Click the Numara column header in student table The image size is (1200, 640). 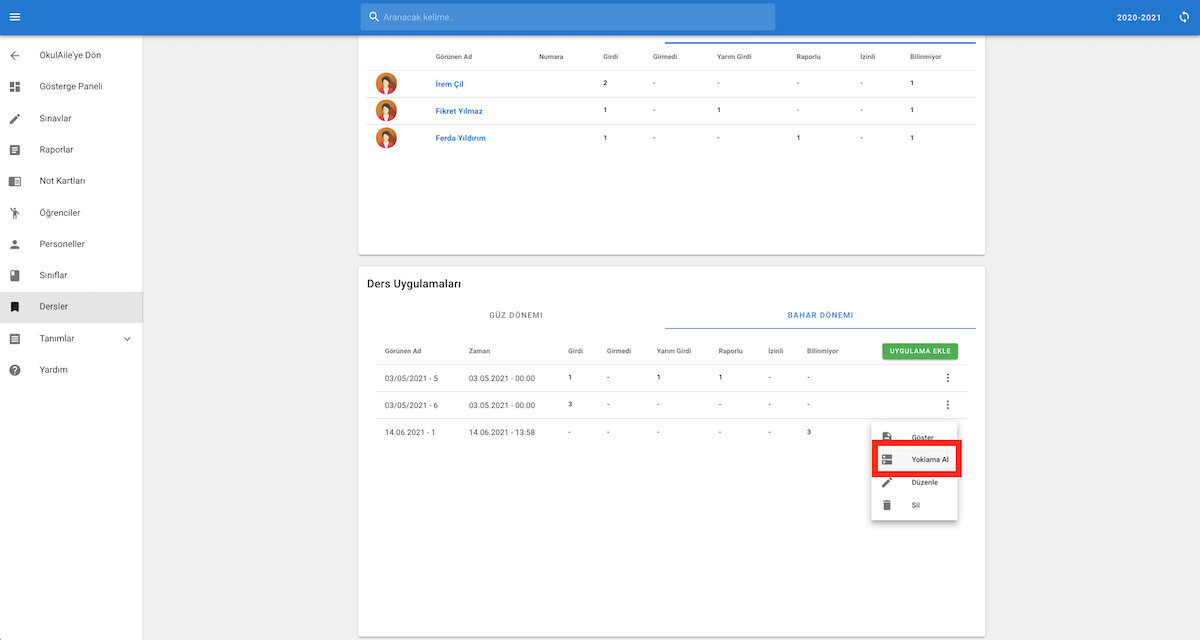(x=551, y=57)
